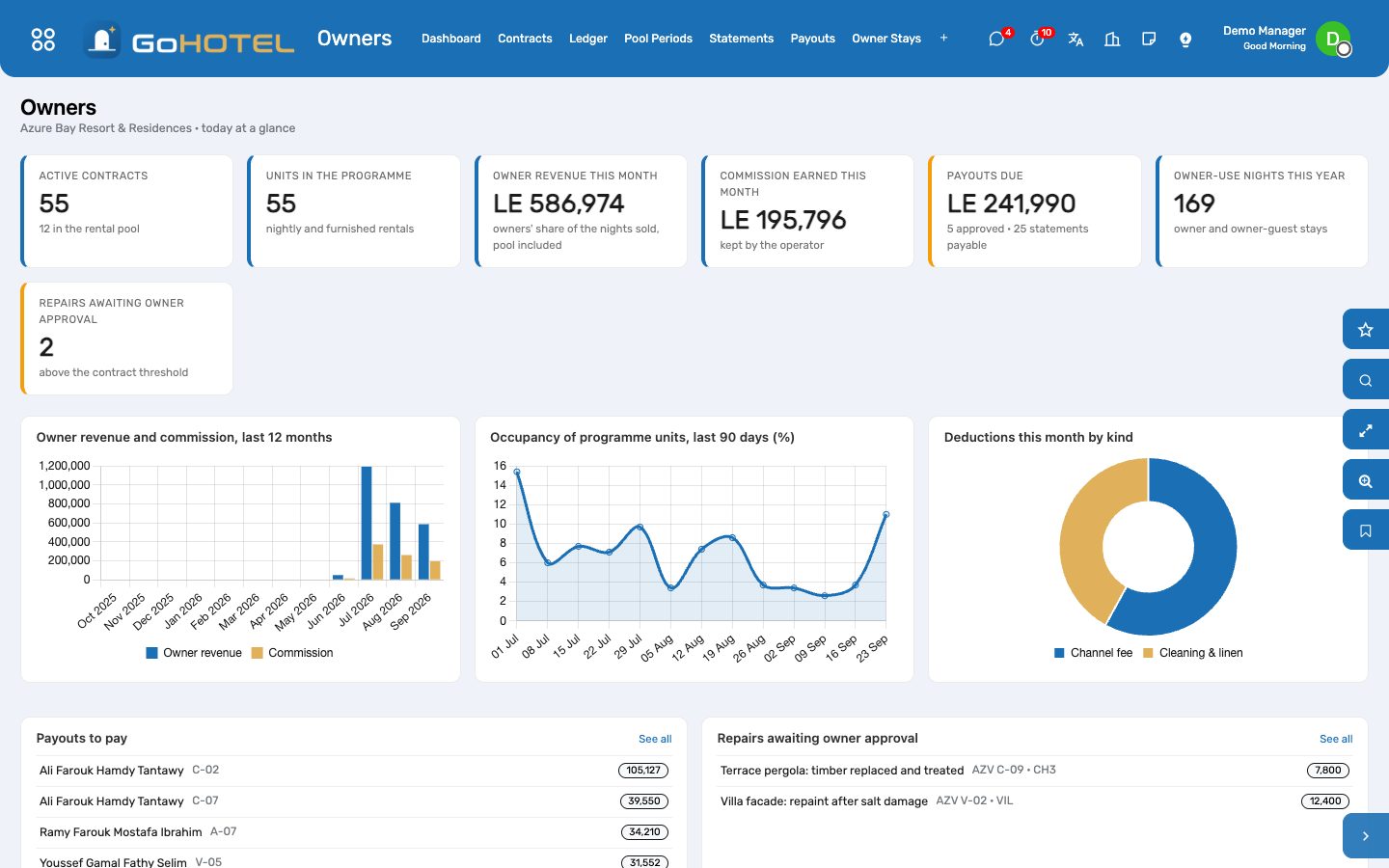This screenshot has width=1389, height=868.
Task: Open the Statements menu item
Action: click(741, 39)
